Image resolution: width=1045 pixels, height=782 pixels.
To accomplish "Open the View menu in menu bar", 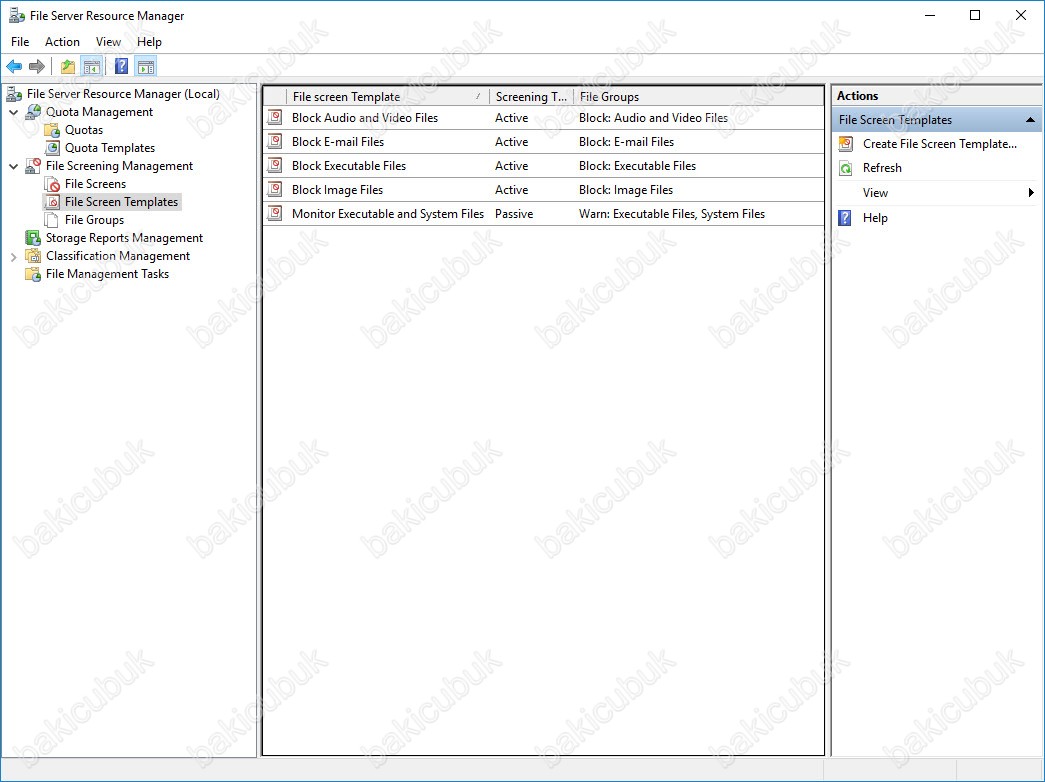I will pos(109,41).
